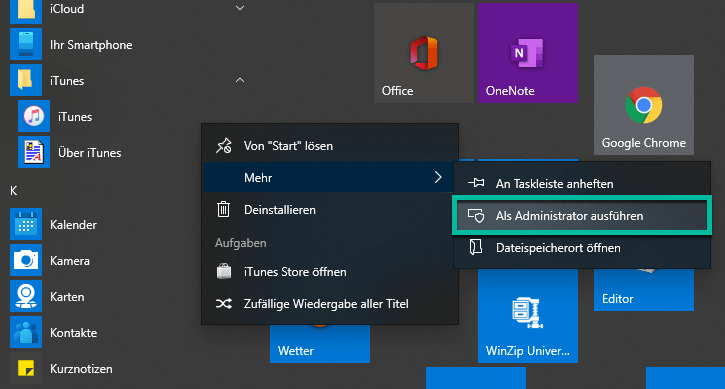The width and height of the screenshot is (725, 389).
Task: Choose Deinstallieren from the context menu
Action: click(330, 210)
